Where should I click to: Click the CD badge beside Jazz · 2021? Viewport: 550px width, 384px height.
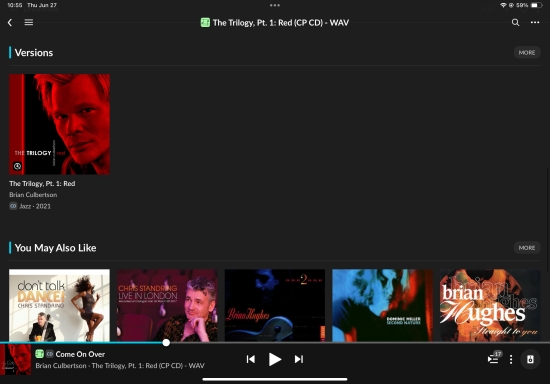click(x=13, y=206)
